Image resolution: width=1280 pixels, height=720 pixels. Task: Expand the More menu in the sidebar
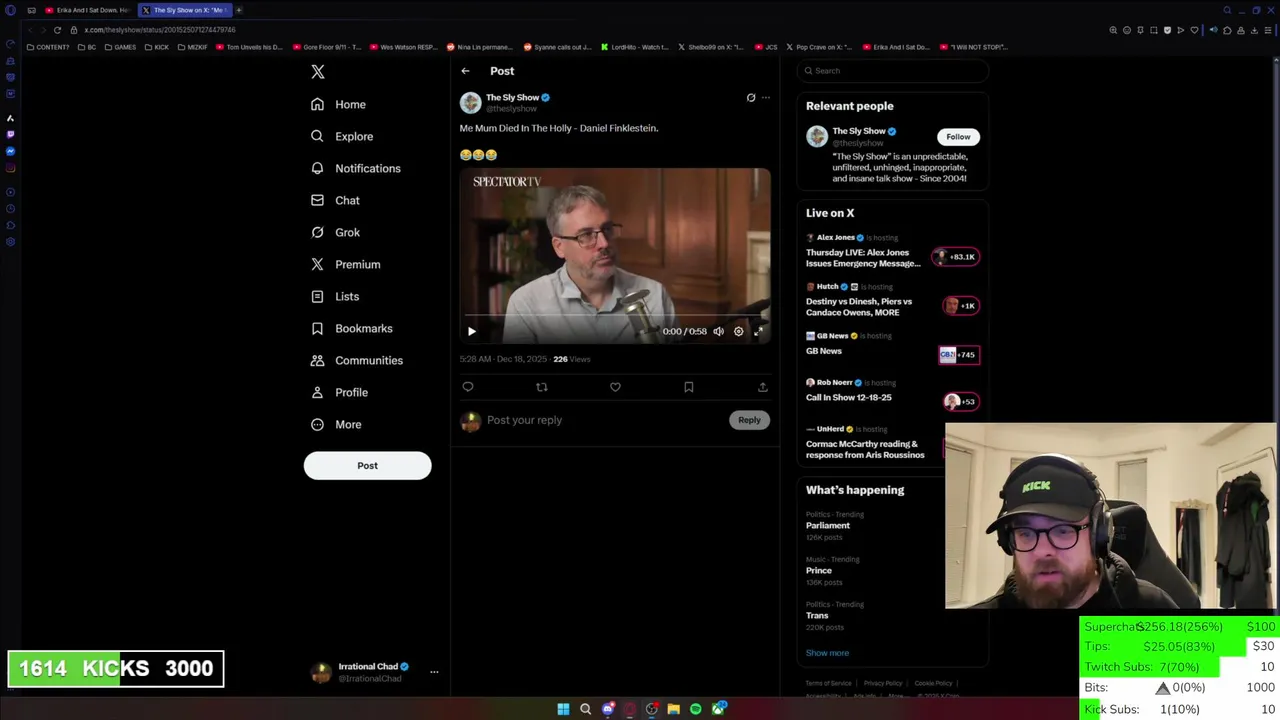coord(336,424)
